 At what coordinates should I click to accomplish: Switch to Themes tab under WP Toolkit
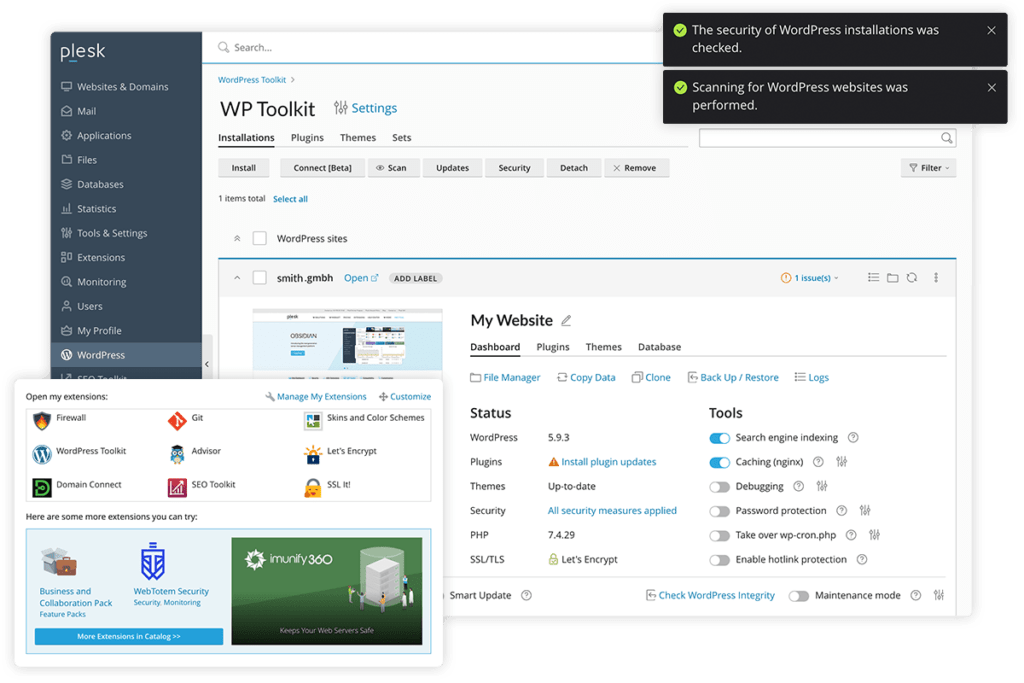click(357, 138)
